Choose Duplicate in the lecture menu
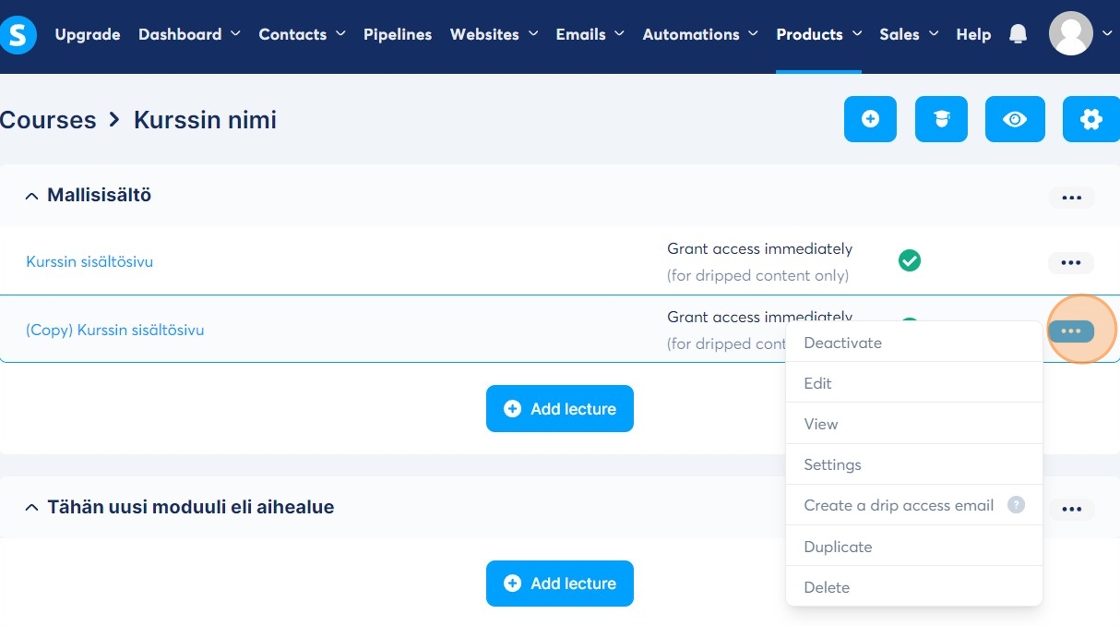 click(x=838, y=547)
